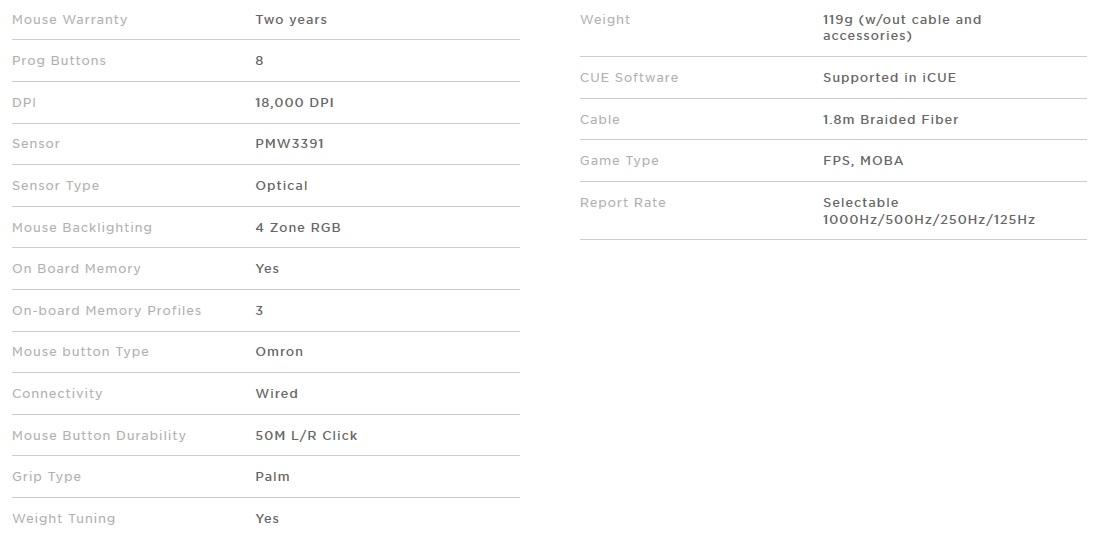Image resolution: width=1099 pixels, height=542 pixels.
Task: Click the CUE Software label
Action: (629, 78)
